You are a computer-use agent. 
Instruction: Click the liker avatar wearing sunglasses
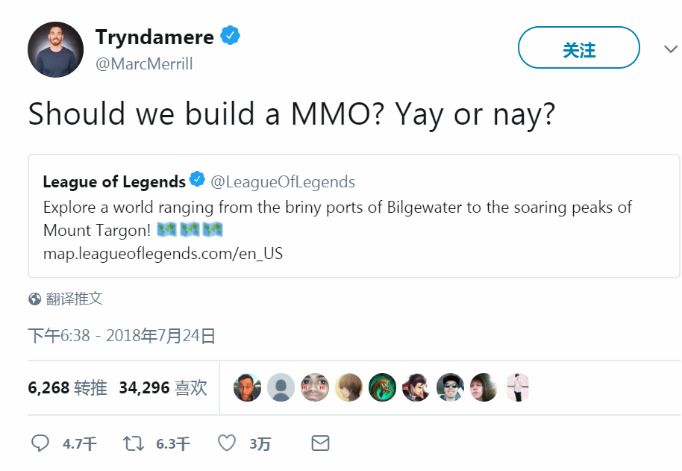(x=450, y=387)
